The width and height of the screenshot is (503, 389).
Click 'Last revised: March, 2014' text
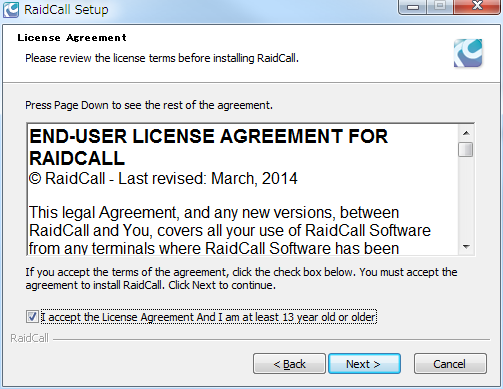[x=208, y=178]
